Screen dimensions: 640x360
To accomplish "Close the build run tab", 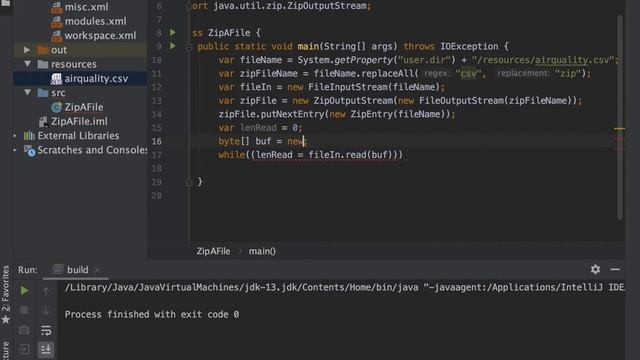I will click(x=97, y=270).
